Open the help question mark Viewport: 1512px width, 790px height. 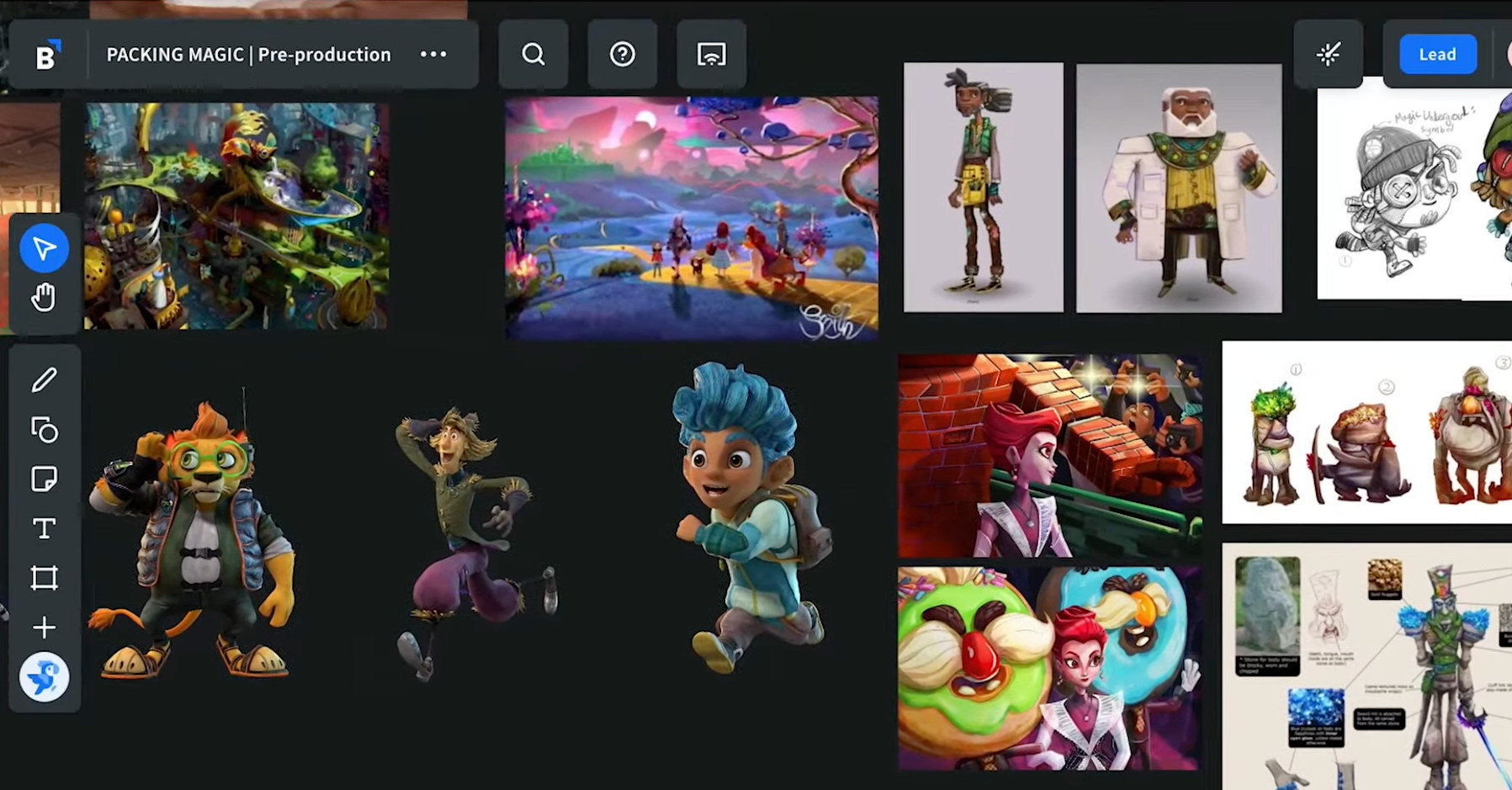coord(623,55)
